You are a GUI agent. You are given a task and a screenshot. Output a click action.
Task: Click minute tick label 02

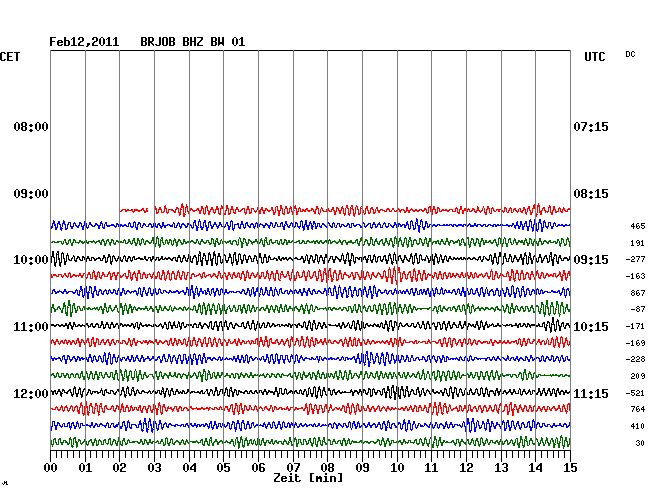(119, 468)
